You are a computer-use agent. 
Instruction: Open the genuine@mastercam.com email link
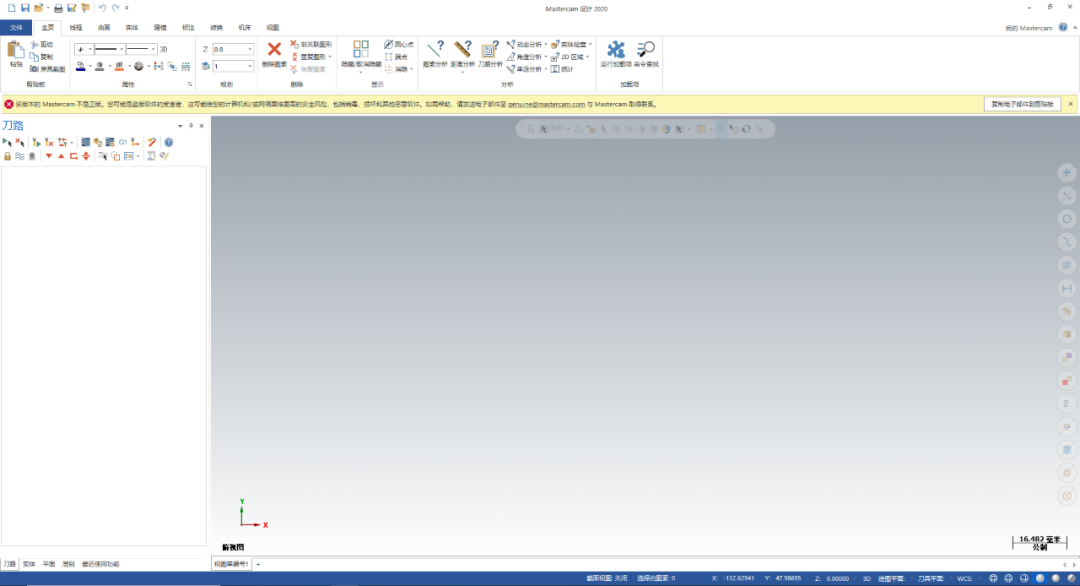[x=546, y=105]
